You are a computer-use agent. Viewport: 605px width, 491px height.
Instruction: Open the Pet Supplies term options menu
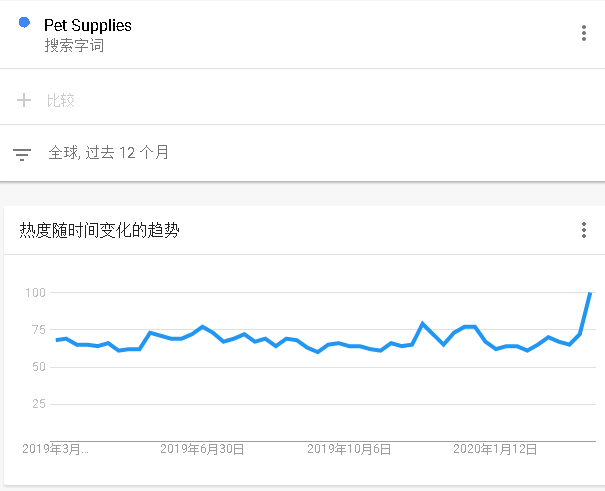coord(584,33)
